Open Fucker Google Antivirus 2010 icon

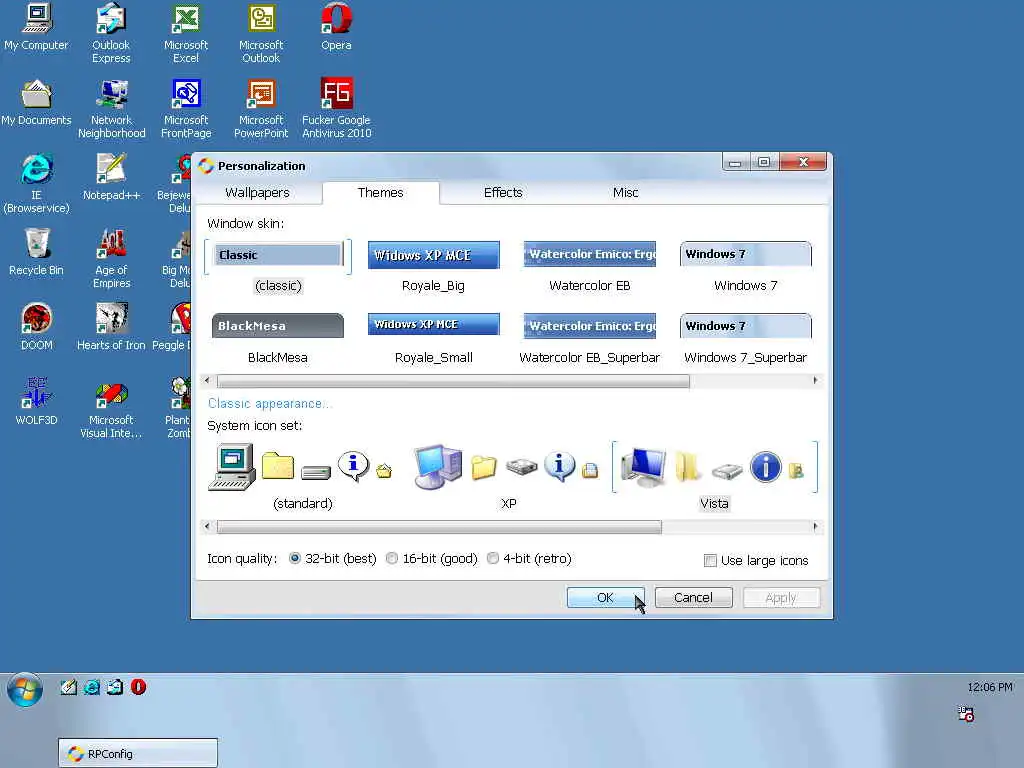coord(336,108)
